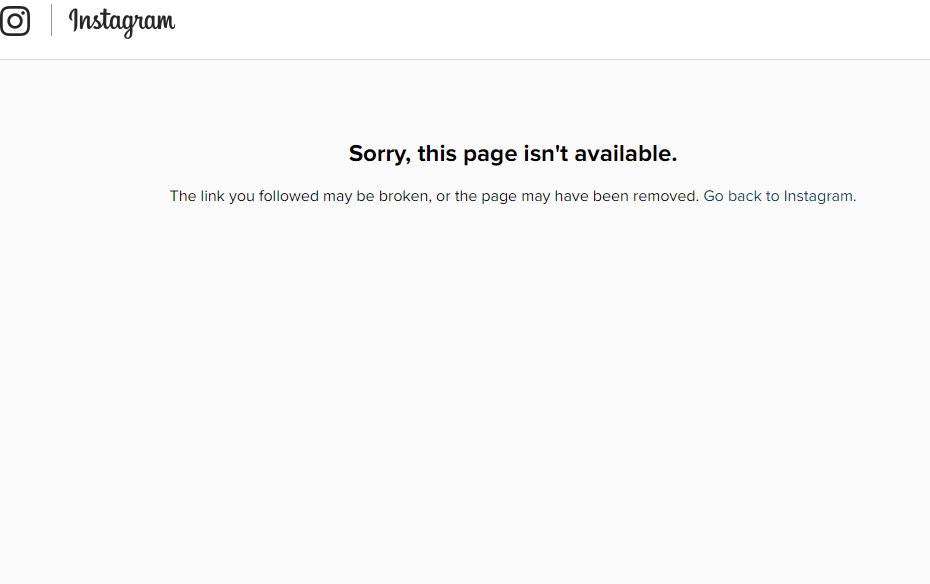Click the words Go back in the link
This screenshot has height=584, width=930.
tap(732, 196)
